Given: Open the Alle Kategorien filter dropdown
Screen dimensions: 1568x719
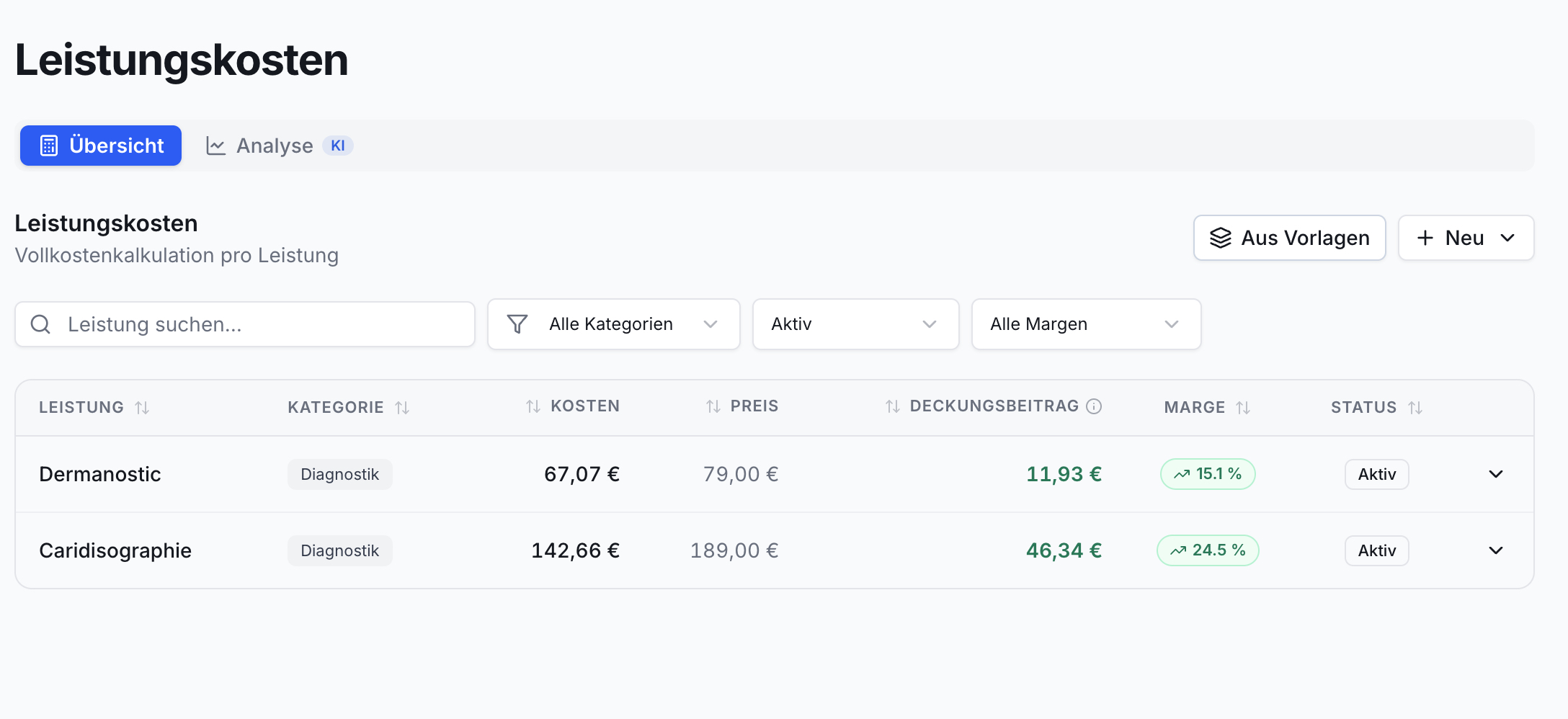Looking at the screenshot, I should pyautogui.click(x=614, y=324).
